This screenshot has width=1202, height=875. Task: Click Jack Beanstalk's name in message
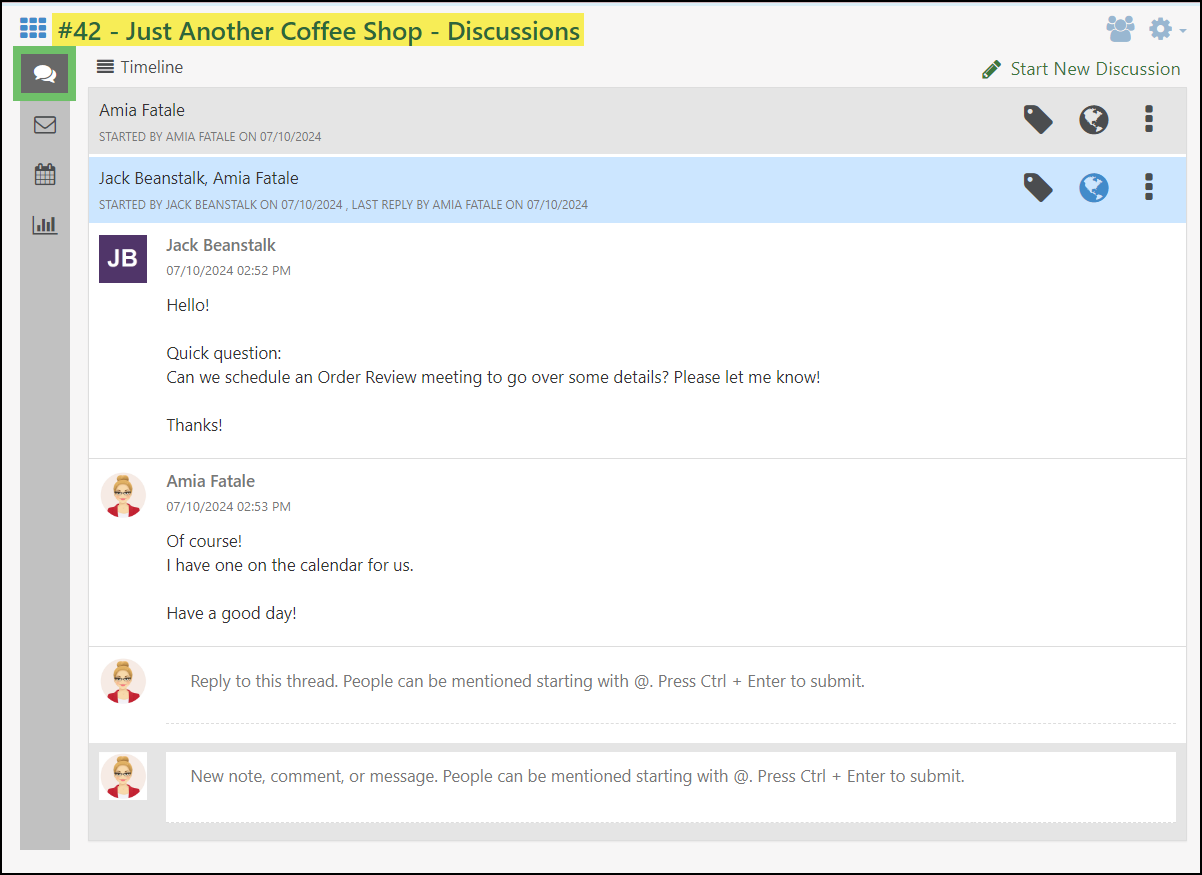(221, 245)
